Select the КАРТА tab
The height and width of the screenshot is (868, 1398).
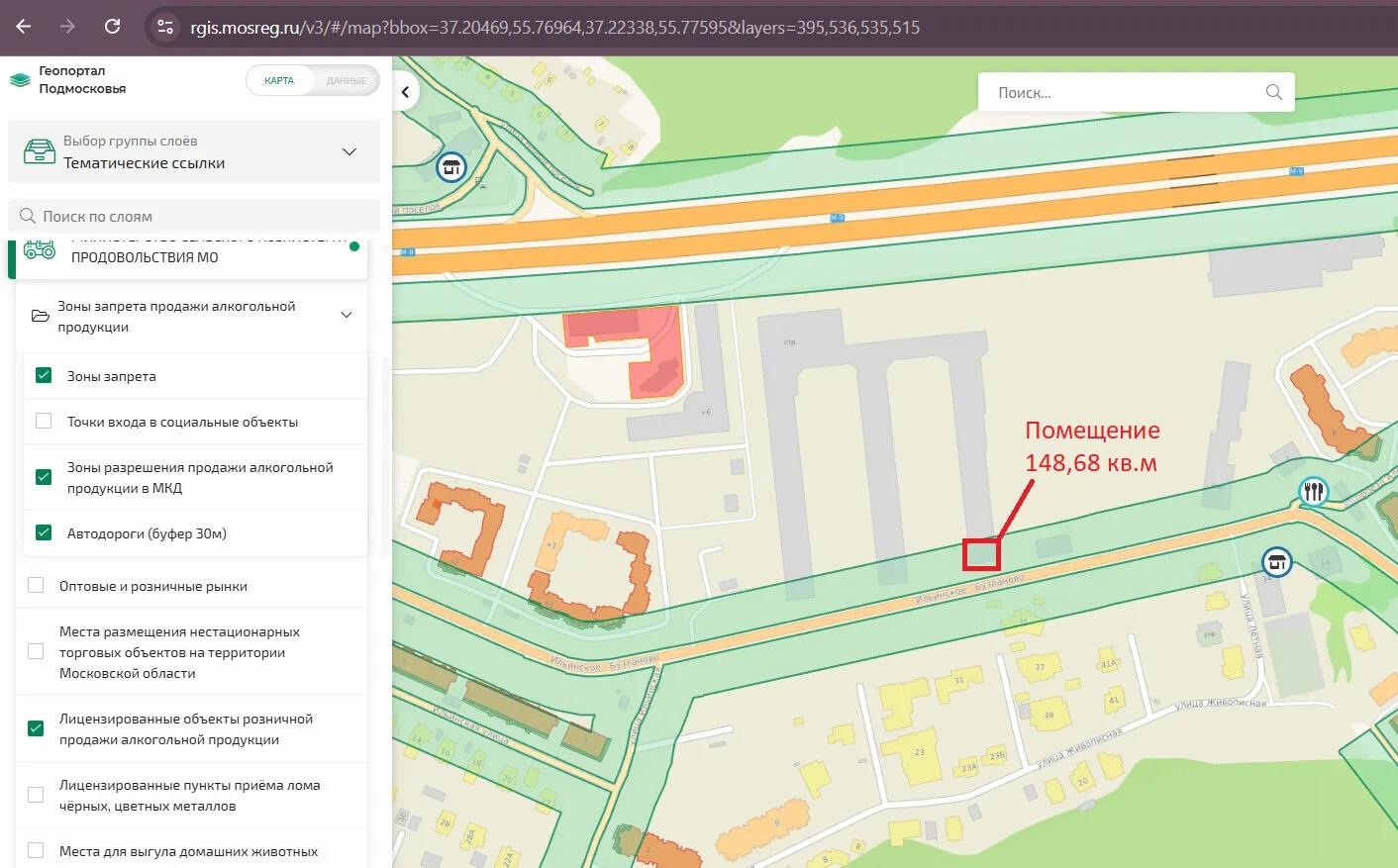279,81
